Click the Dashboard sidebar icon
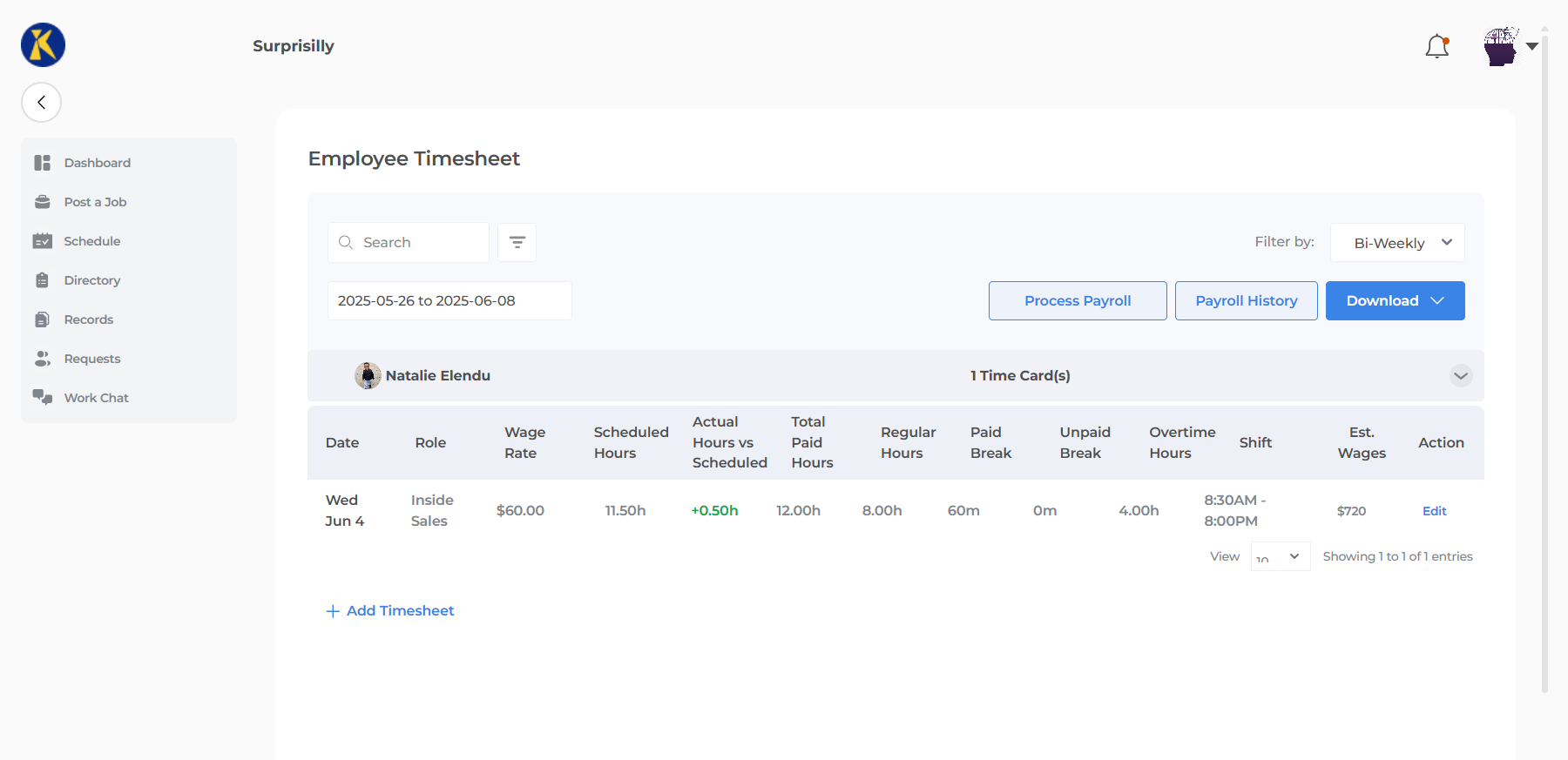The image size is (1568, 760). pos(42,163)
